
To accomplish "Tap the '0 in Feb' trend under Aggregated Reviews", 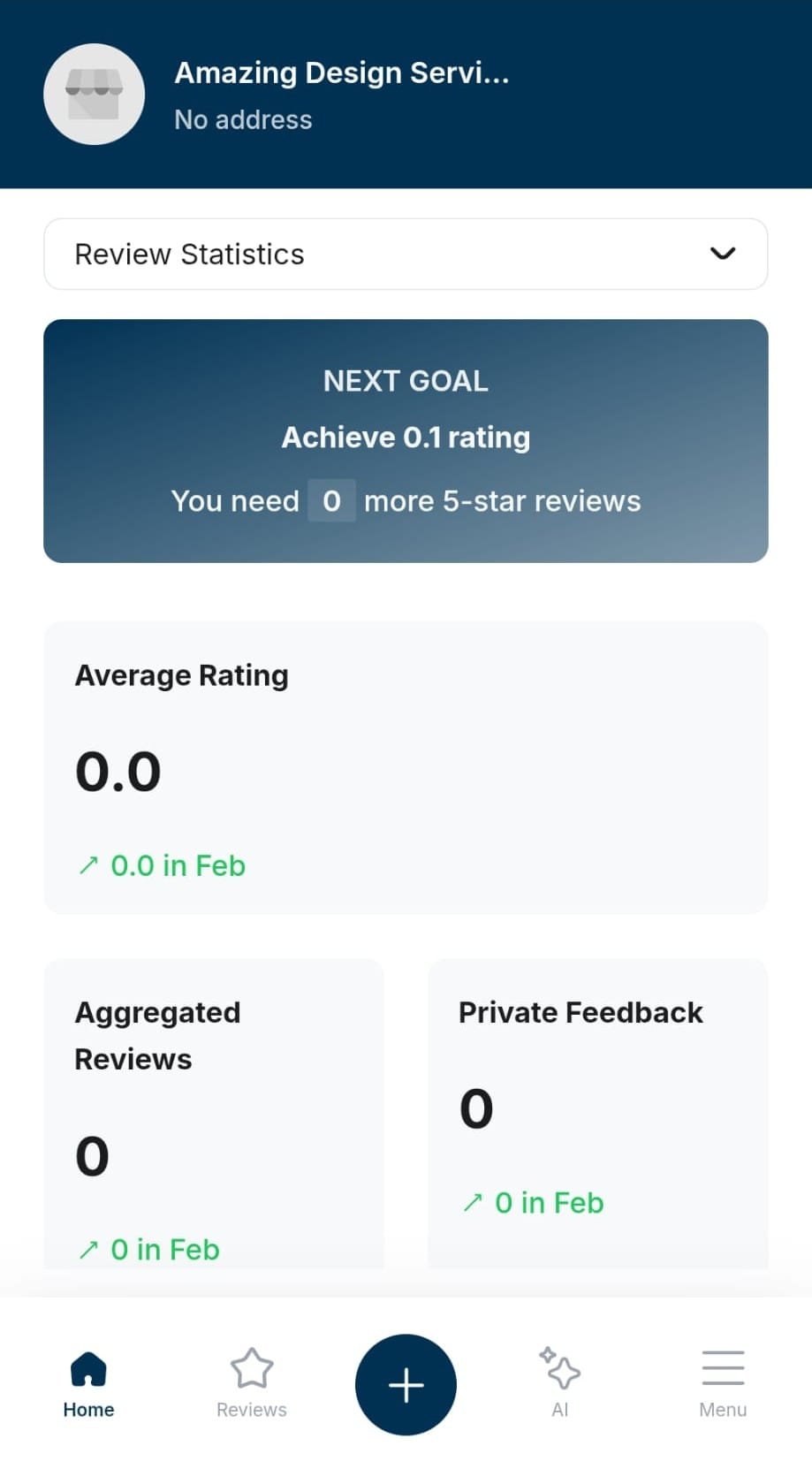I will (164, 1250).
